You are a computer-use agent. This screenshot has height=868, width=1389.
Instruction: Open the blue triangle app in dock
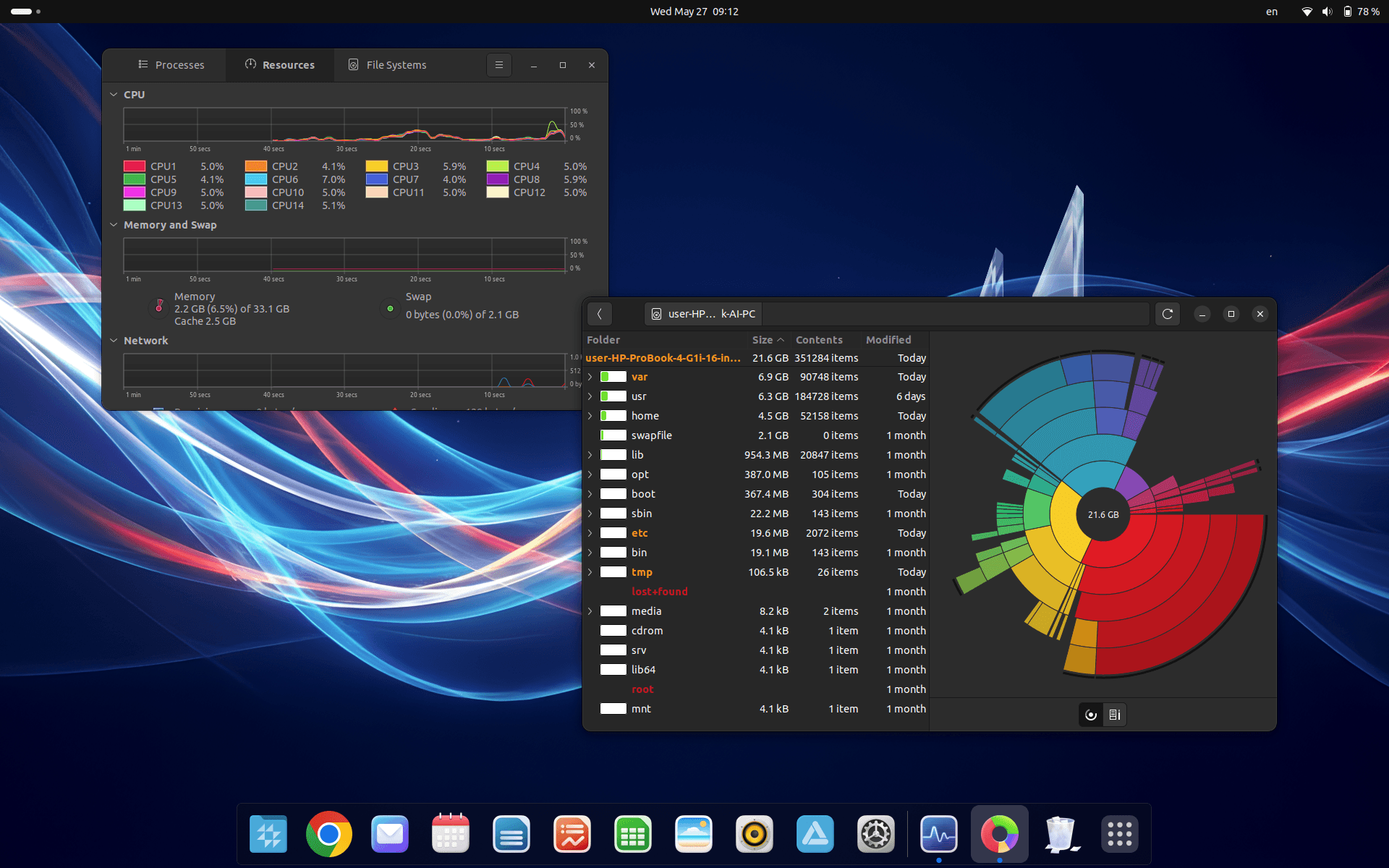(x=815, y=834)
